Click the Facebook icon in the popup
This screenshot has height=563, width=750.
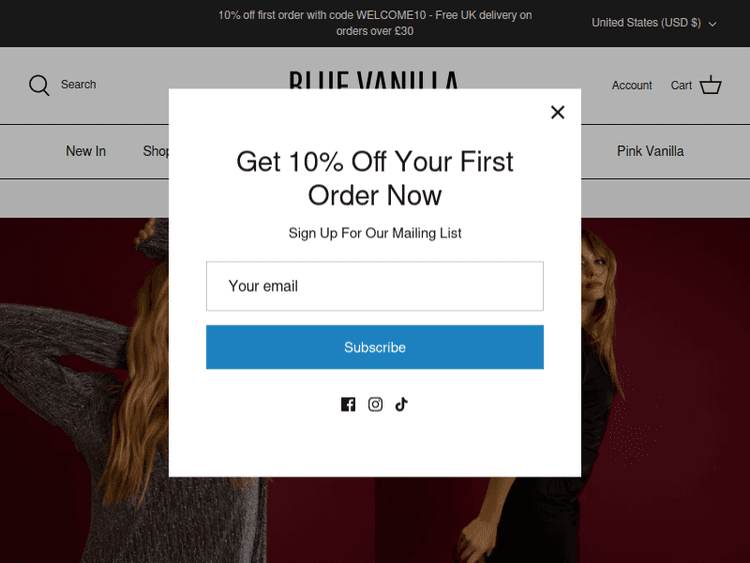(348, 404)
